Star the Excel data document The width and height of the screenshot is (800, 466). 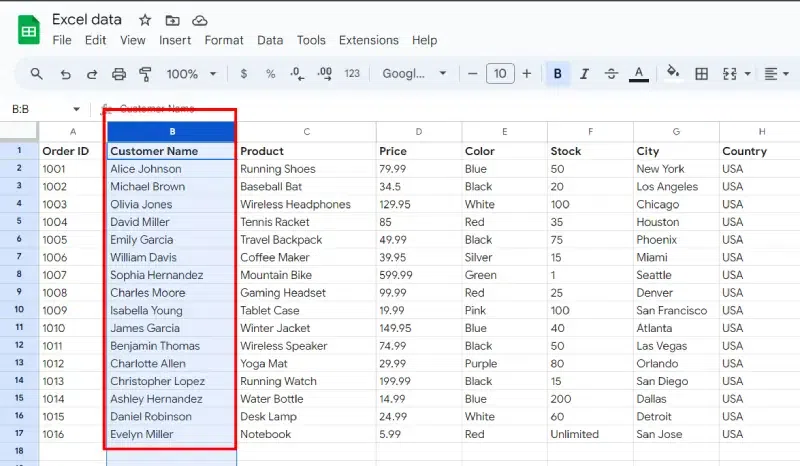click(x=145, y=20)
